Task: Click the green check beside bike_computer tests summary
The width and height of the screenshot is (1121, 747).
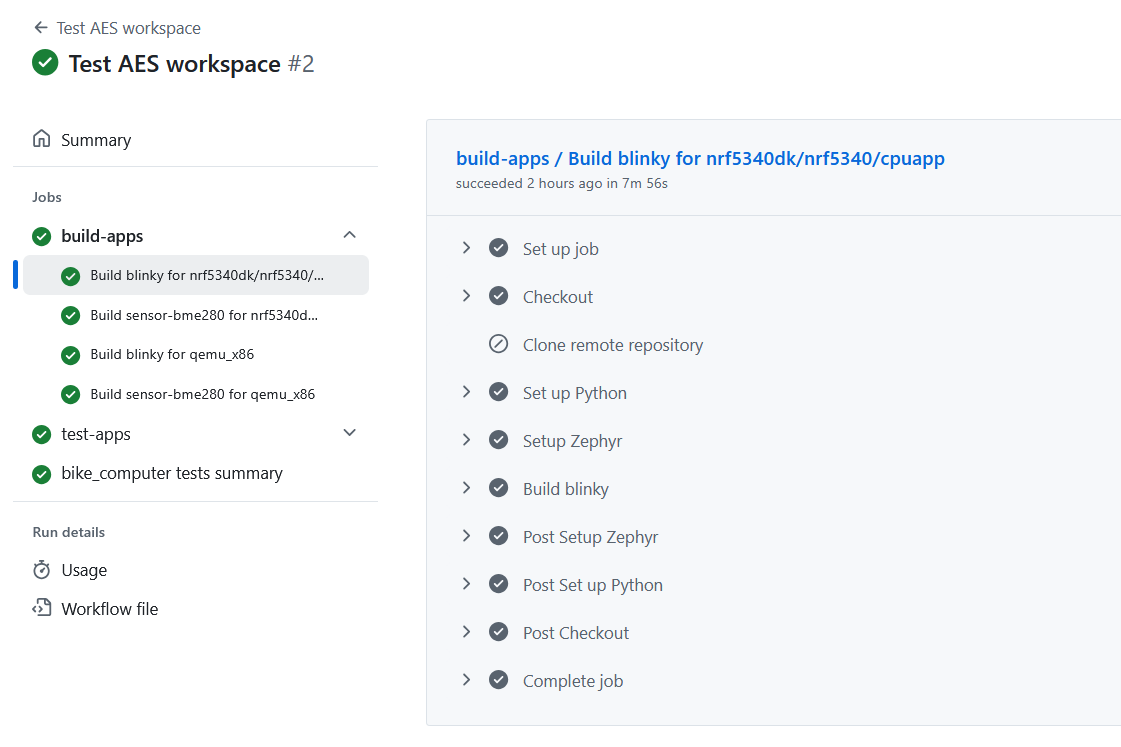Action: (41, 473)
